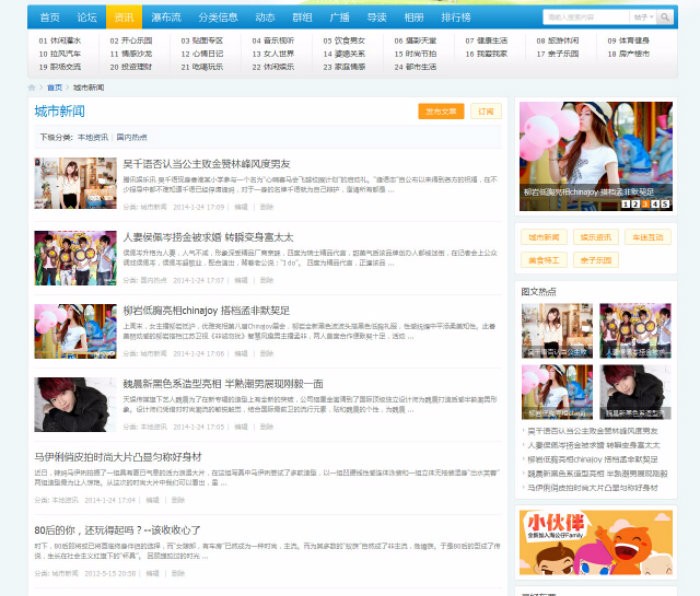Screen dimensions: 700x596
Task: Click 图文热点 thumbnail of 魏晨
Action: 635,392
